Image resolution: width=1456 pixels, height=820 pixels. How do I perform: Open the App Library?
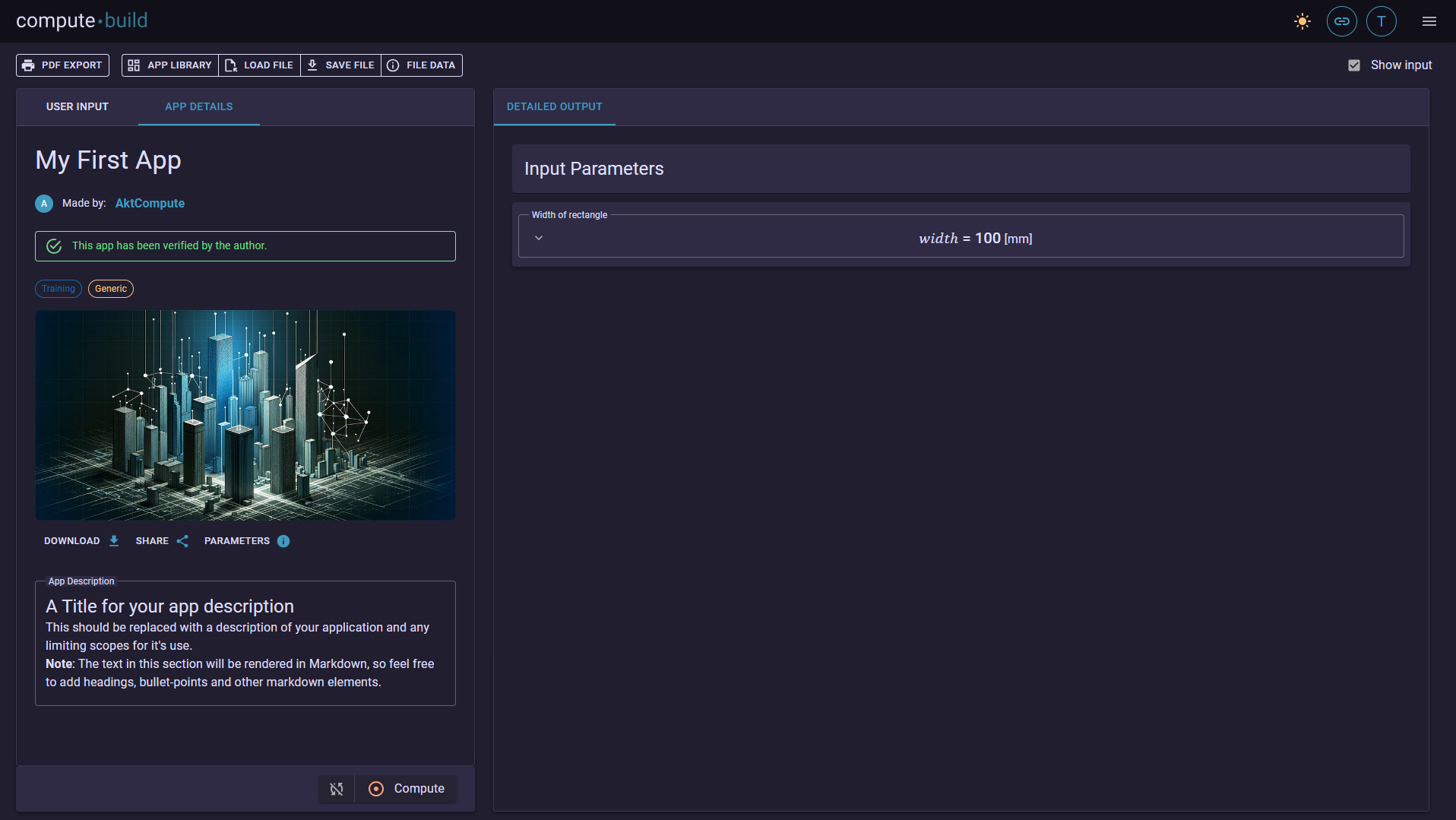pos(170,65)
